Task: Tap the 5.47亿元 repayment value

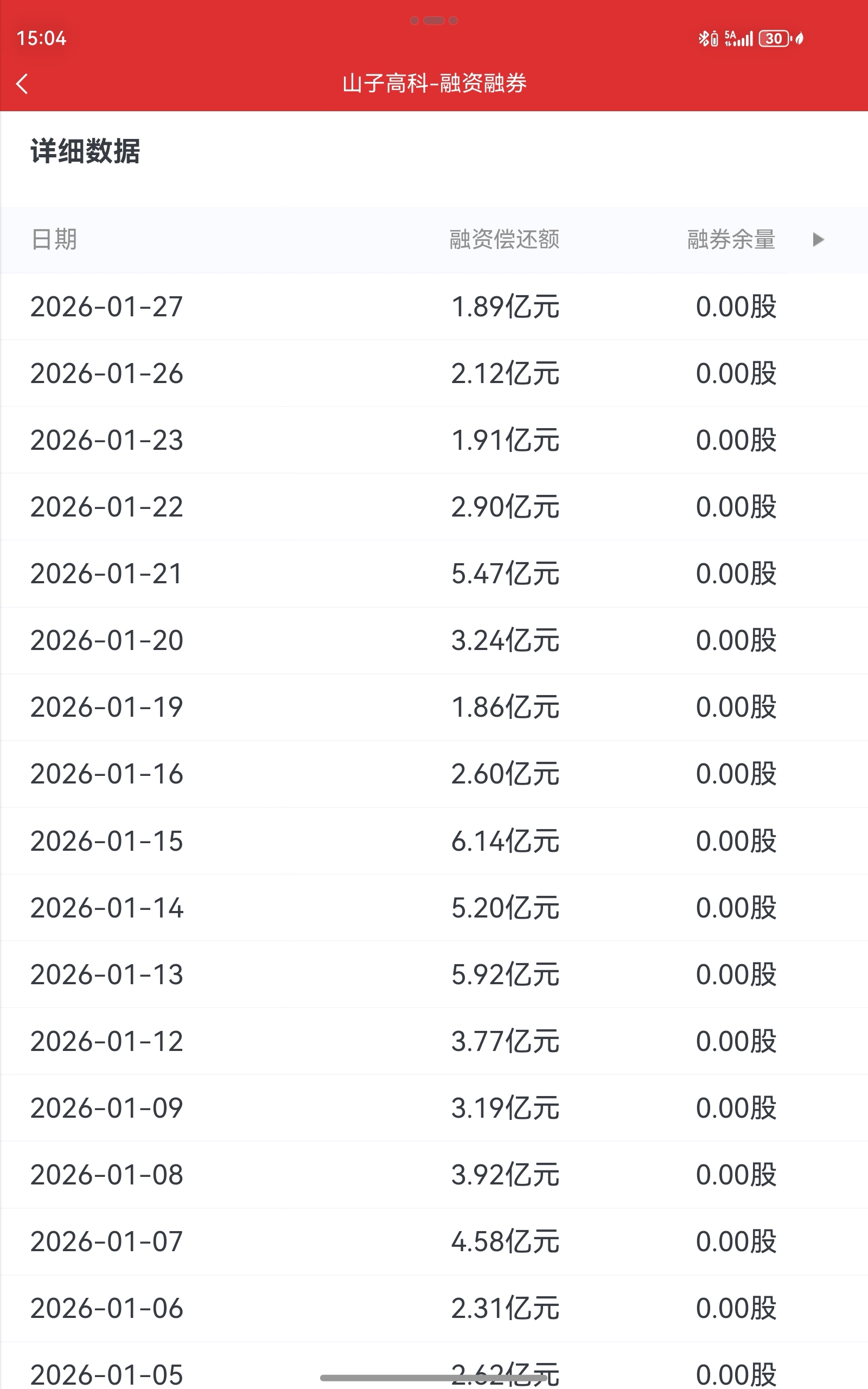Action: pos(505,574)
